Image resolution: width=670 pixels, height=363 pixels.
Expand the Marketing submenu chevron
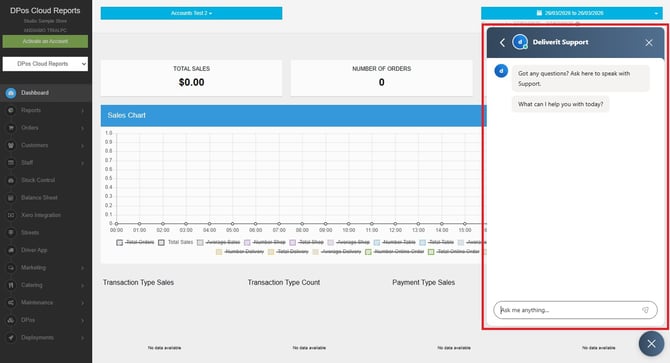pyautogui.click(x=82, y=268)
